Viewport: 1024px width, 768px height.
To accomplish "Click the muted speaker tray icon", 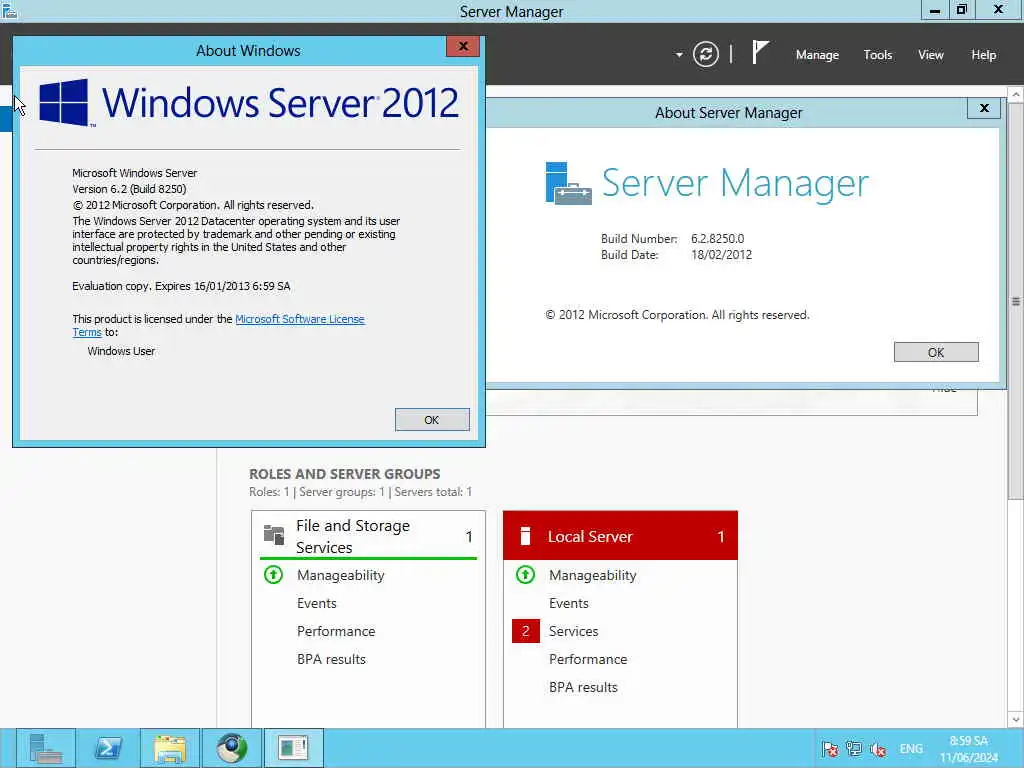I will [x=878, y=749].
